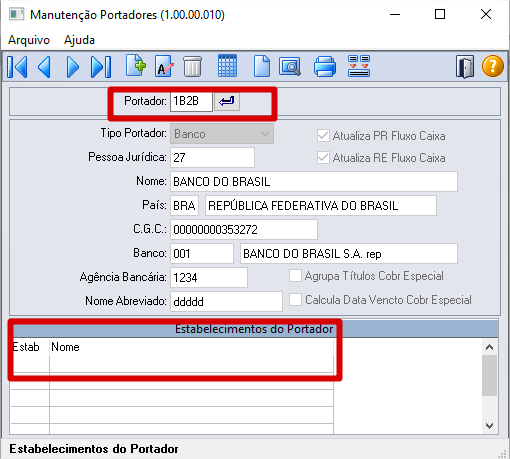Minimize the Manutenção Portadores window
This screenshot has height=459, width=510.
point(395,14)
